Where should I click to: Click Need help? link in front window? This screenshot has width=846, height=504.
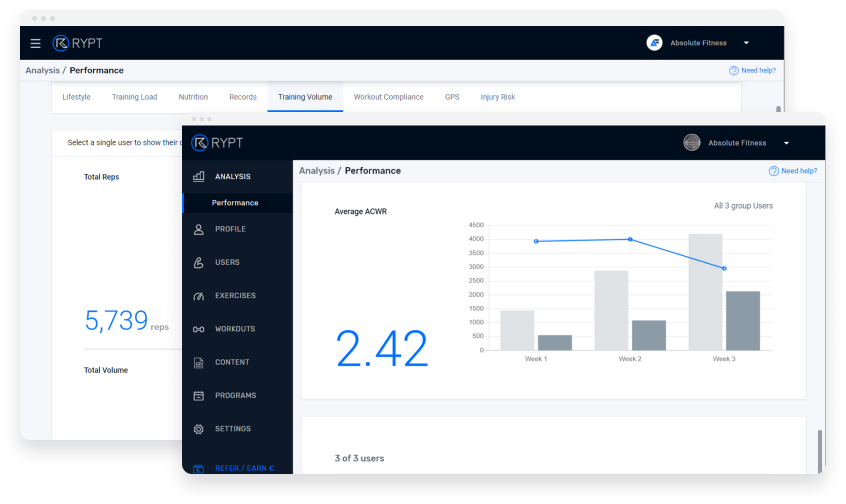pos(793,171)
